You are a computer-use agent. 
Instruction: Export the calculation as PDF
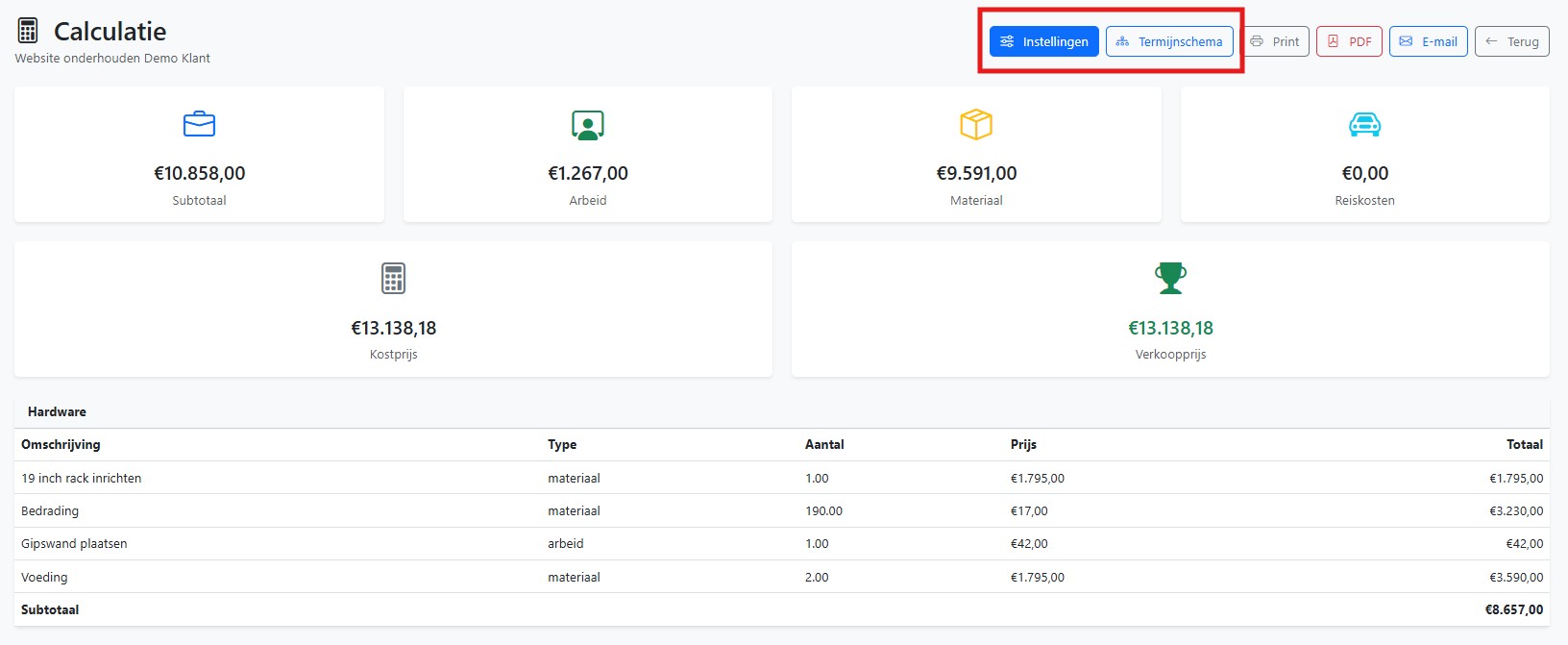(x=1349, y=41)
